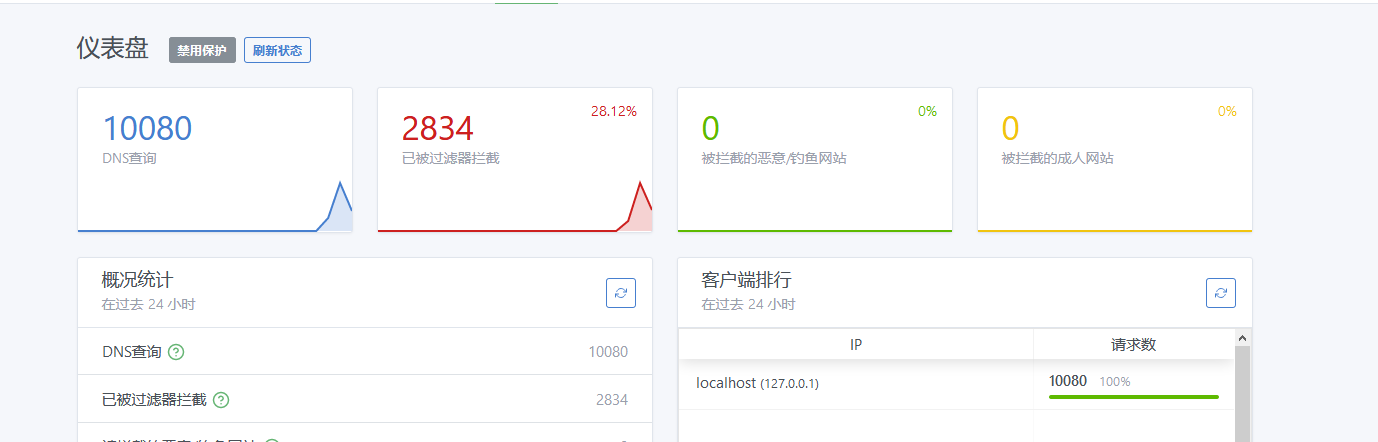Click the 请求数 column header
Image resolution: width=1378 pixels, height=442 pixels.
[x=1134, y=344]
